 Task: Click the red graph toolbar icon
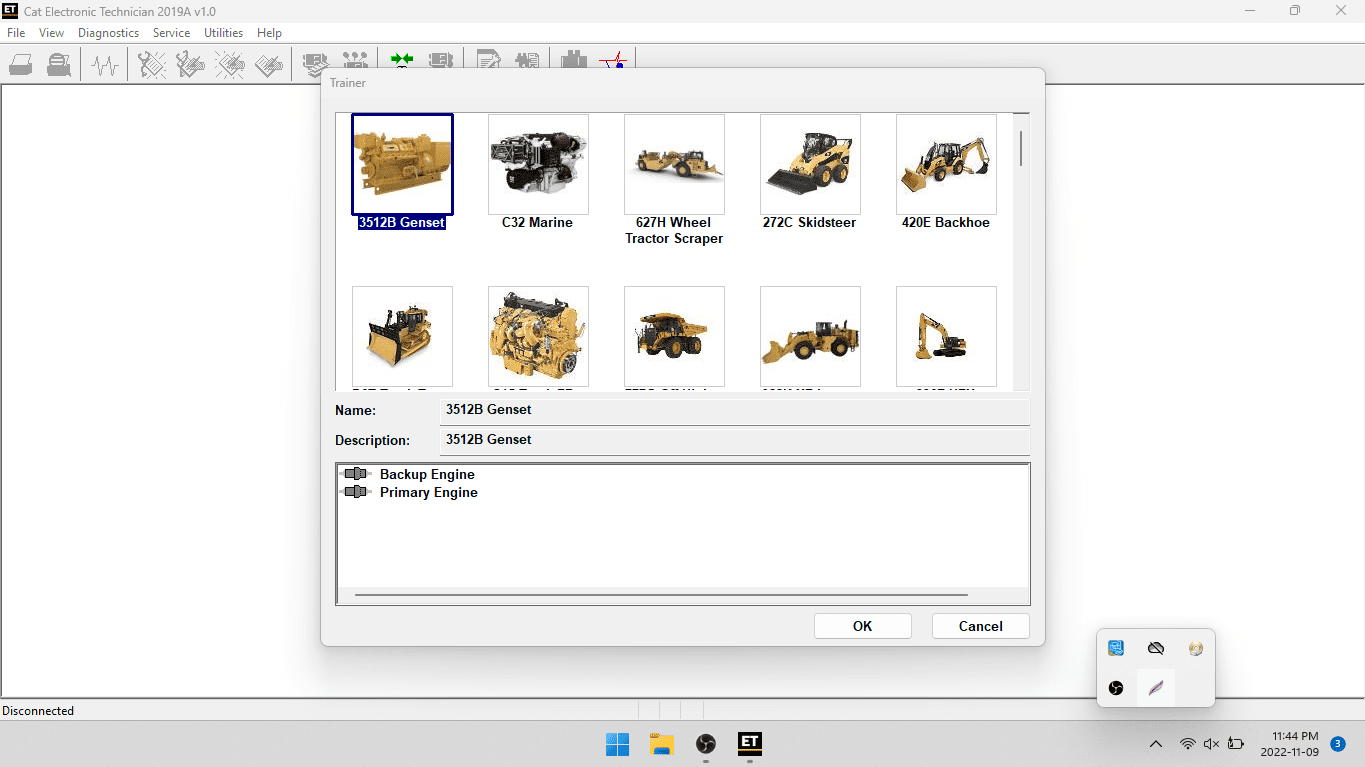coord(612,63)
